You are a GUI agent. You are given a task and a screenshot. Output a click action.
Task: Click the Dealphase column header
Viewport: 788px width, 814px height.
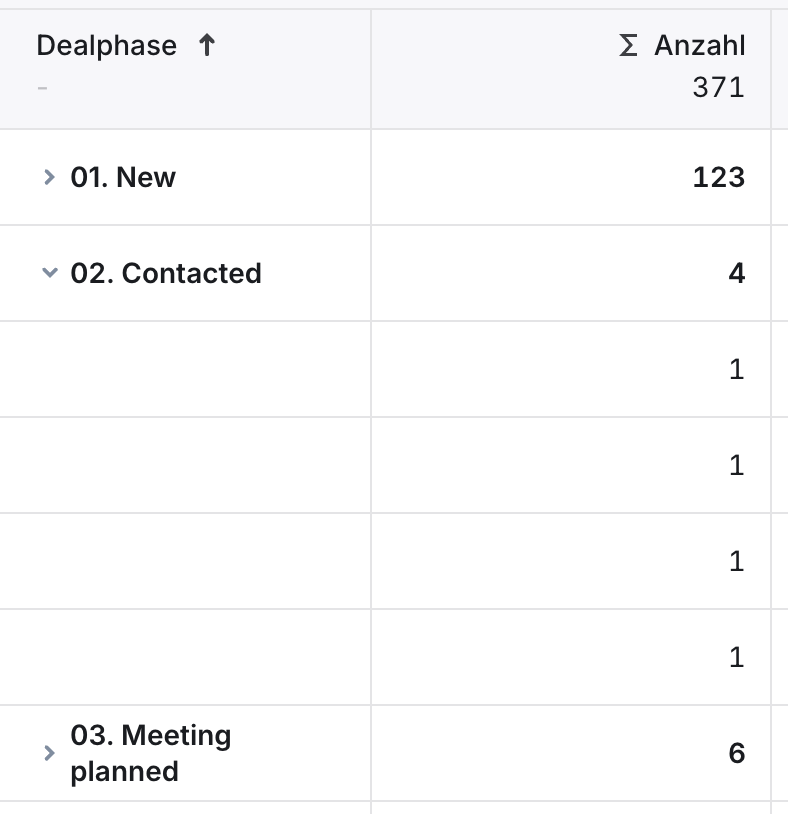click(x=107, y=45)
